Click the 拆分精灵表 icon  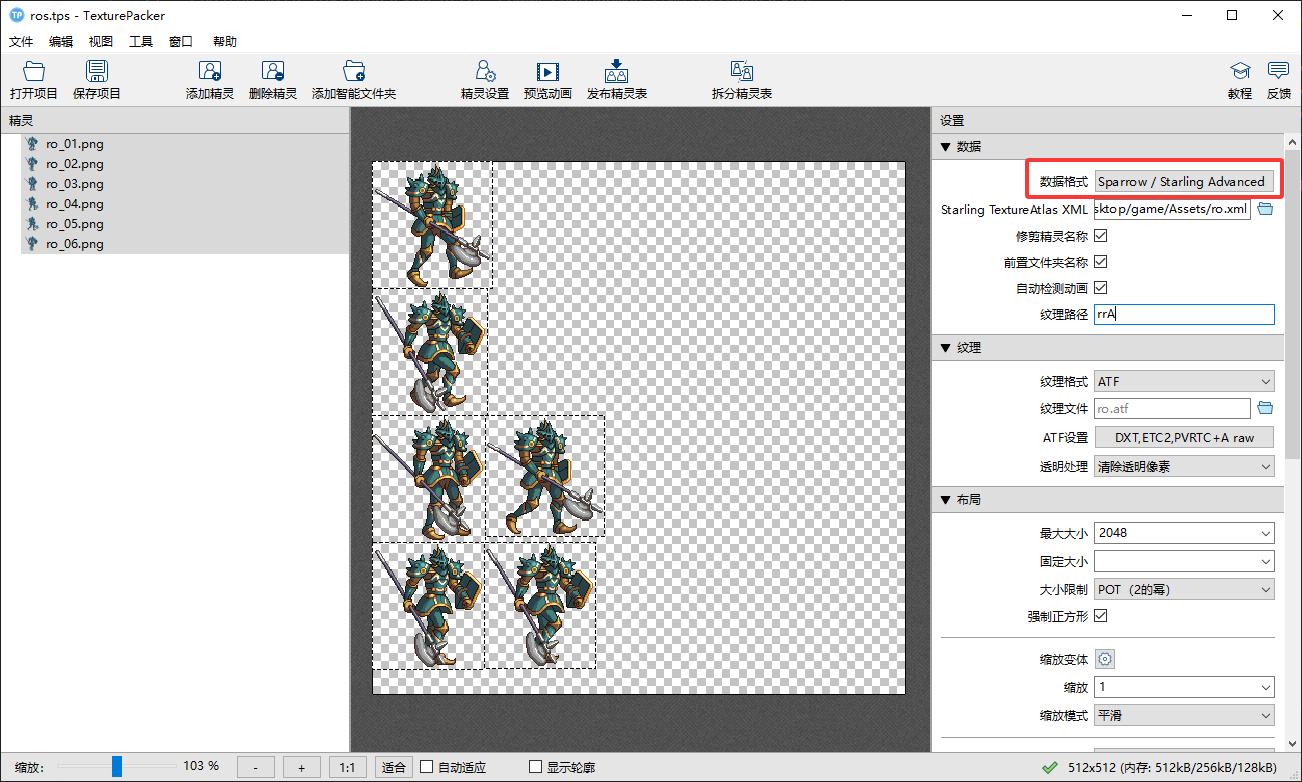pos(741,72)
